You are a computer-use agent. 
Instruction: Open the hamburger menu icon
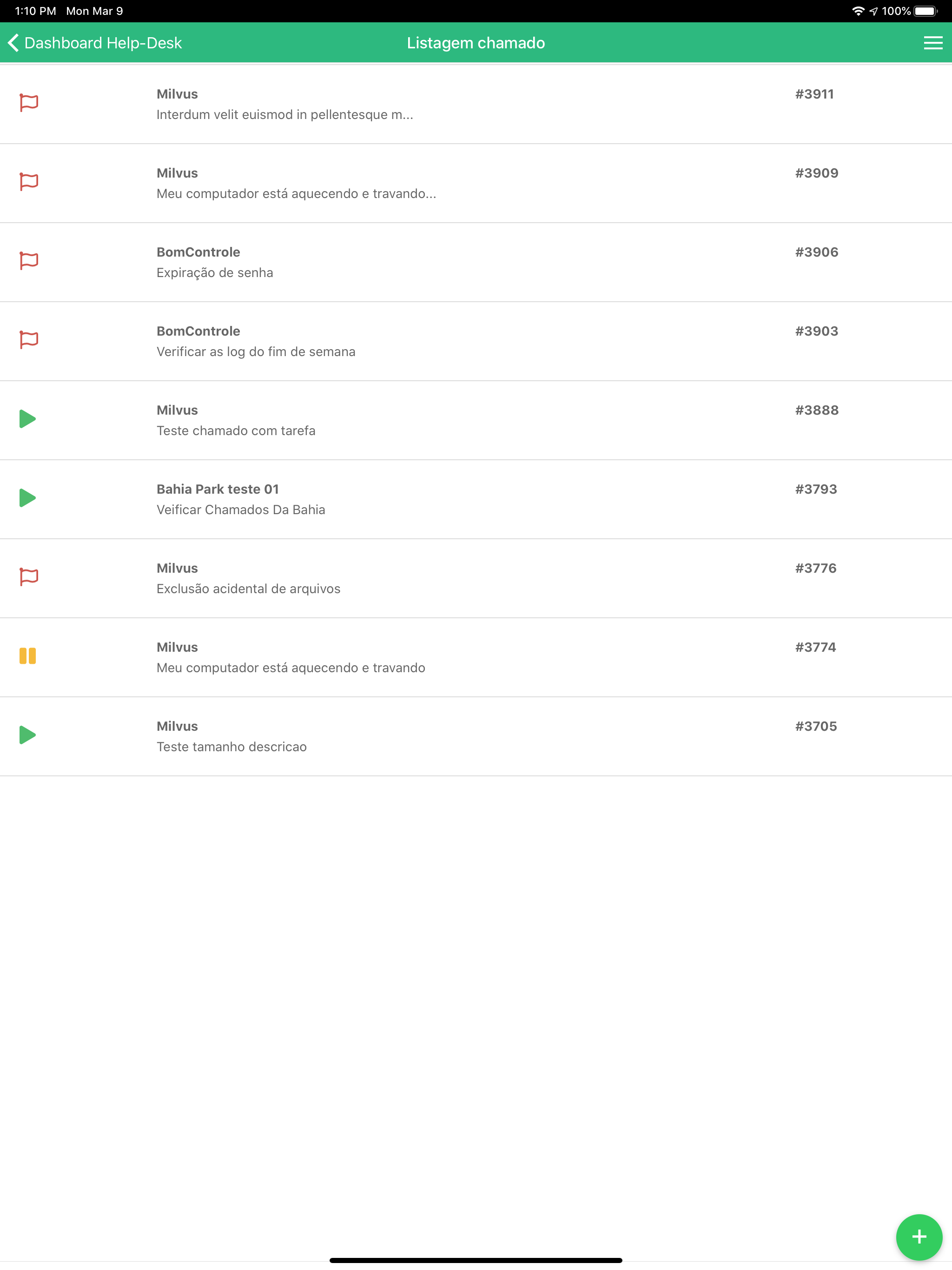(x=932, y=43)
